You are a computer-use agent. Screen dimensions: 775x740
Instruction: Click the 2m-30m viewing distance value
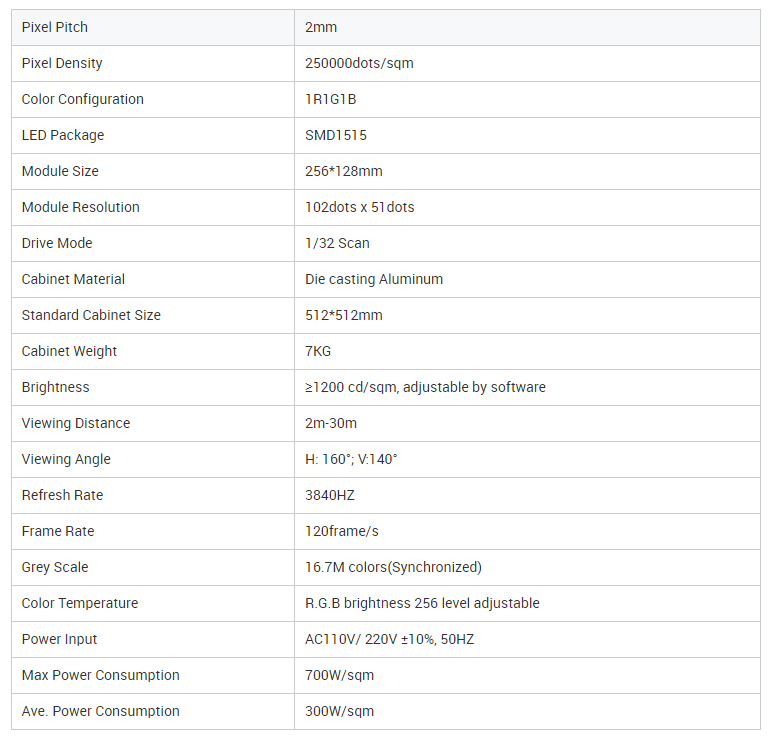pyautogui.click(x=331, y=423)
